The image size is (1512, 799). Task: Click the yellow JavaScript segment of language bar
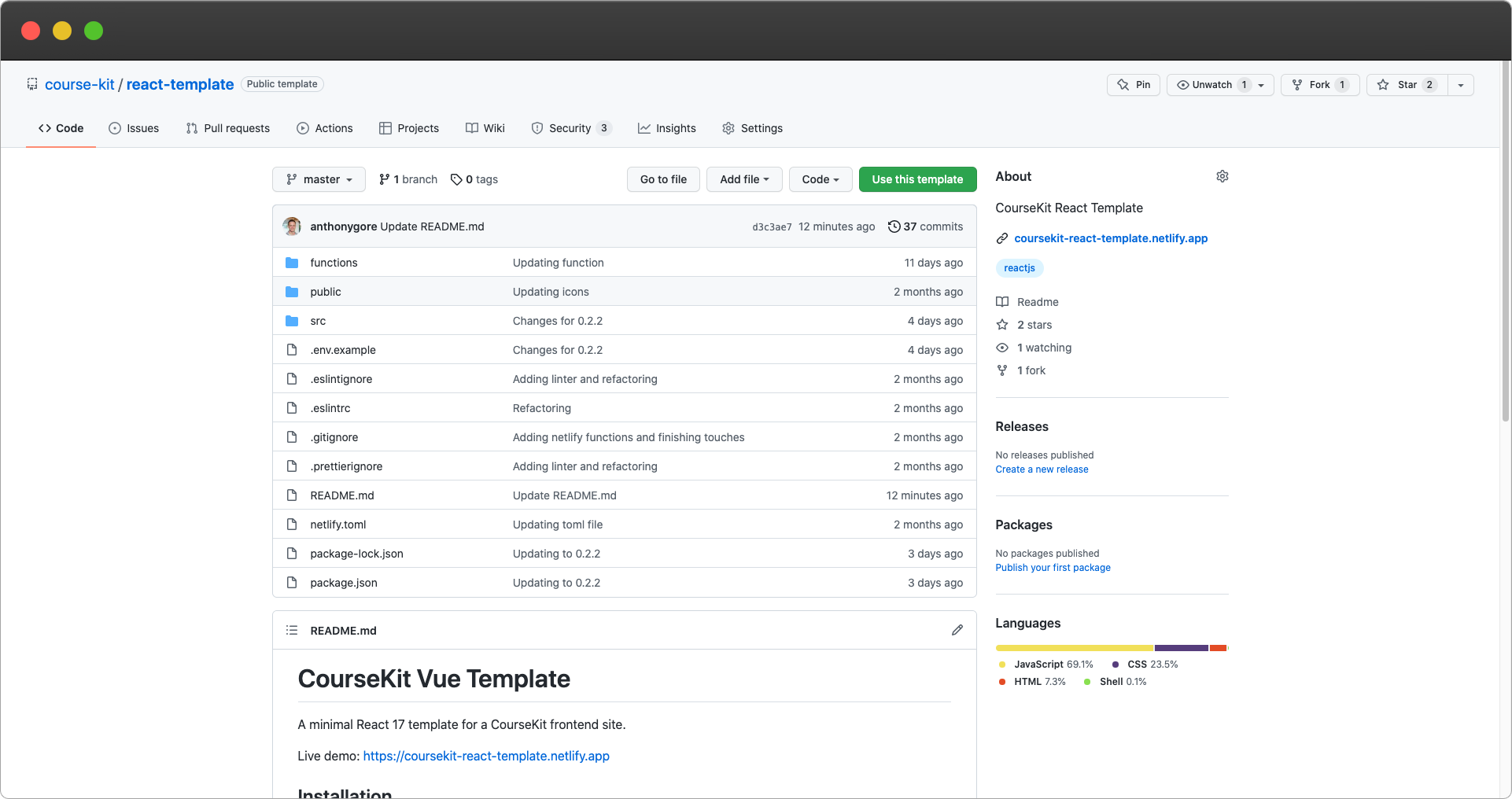(x=1074, y=648)
